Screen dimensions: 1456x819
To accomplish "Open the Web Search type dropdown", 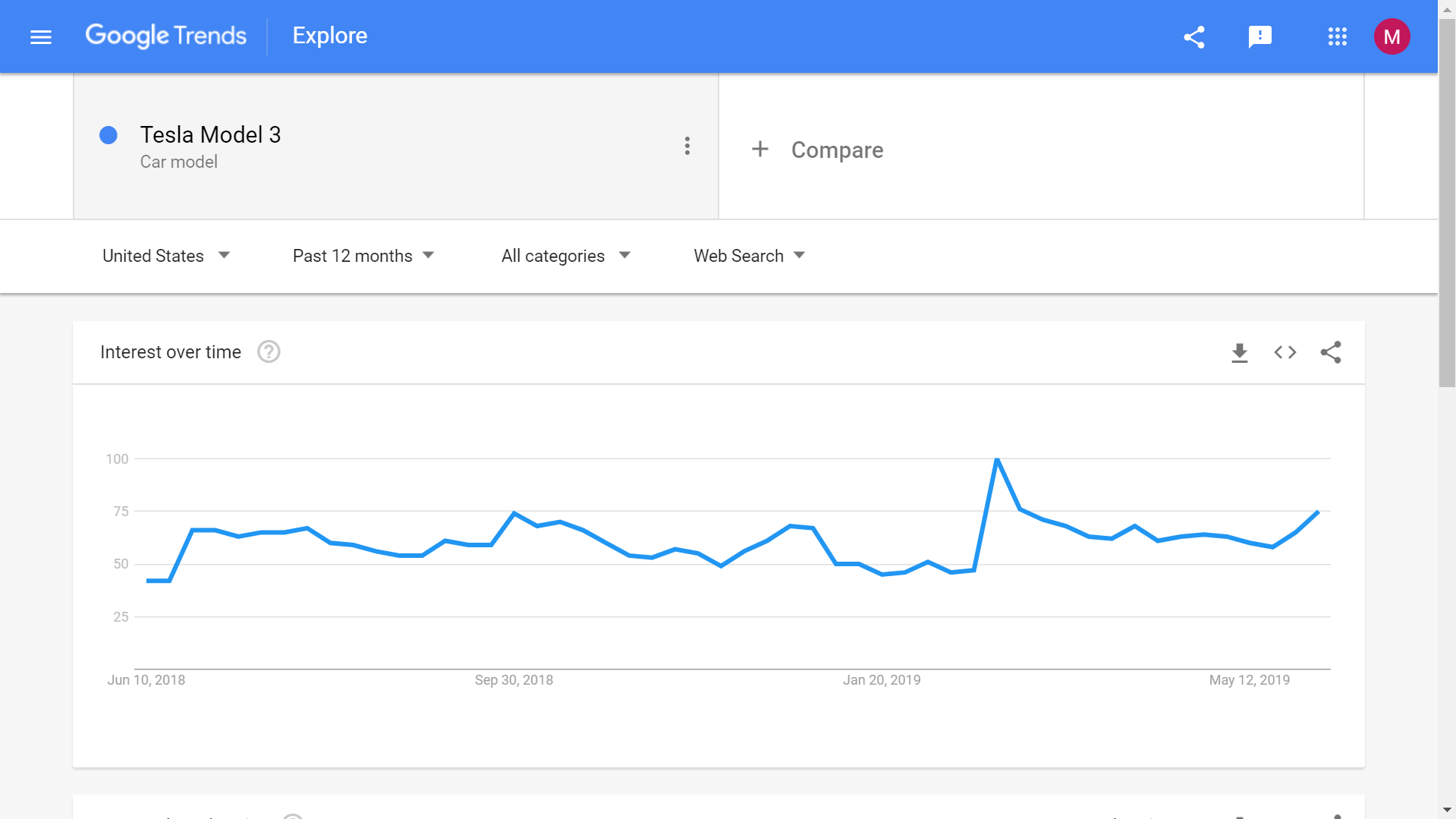I will (750, 256).
